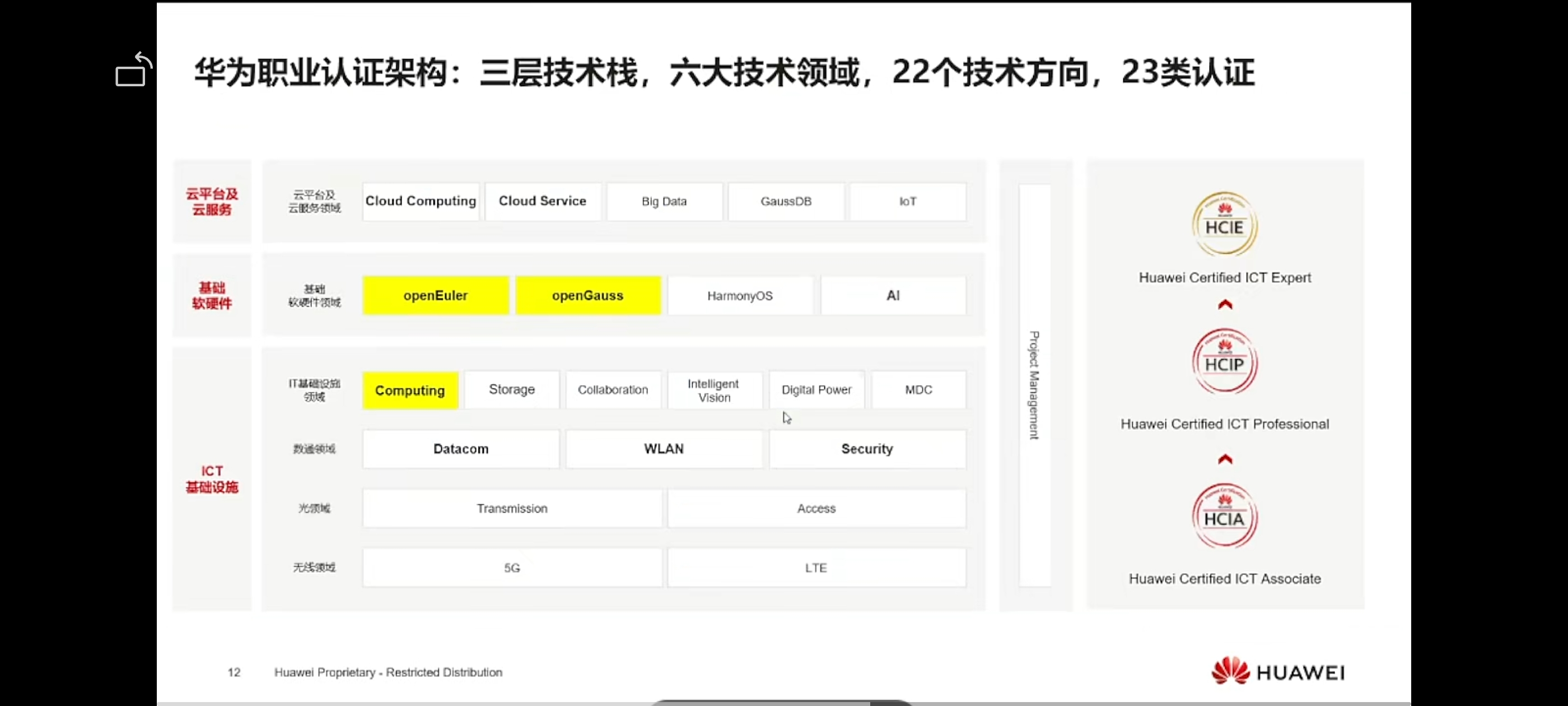Image resolution: width=1568 pixels, height=706 pixels.
Task: Select the Cloud Computing box
Action: tap(421, 201)
